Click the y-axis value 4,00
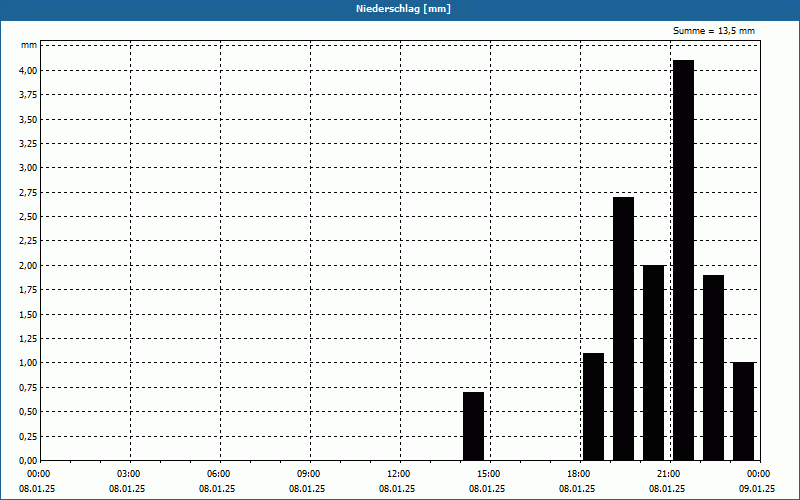 (x=29, y=70)
